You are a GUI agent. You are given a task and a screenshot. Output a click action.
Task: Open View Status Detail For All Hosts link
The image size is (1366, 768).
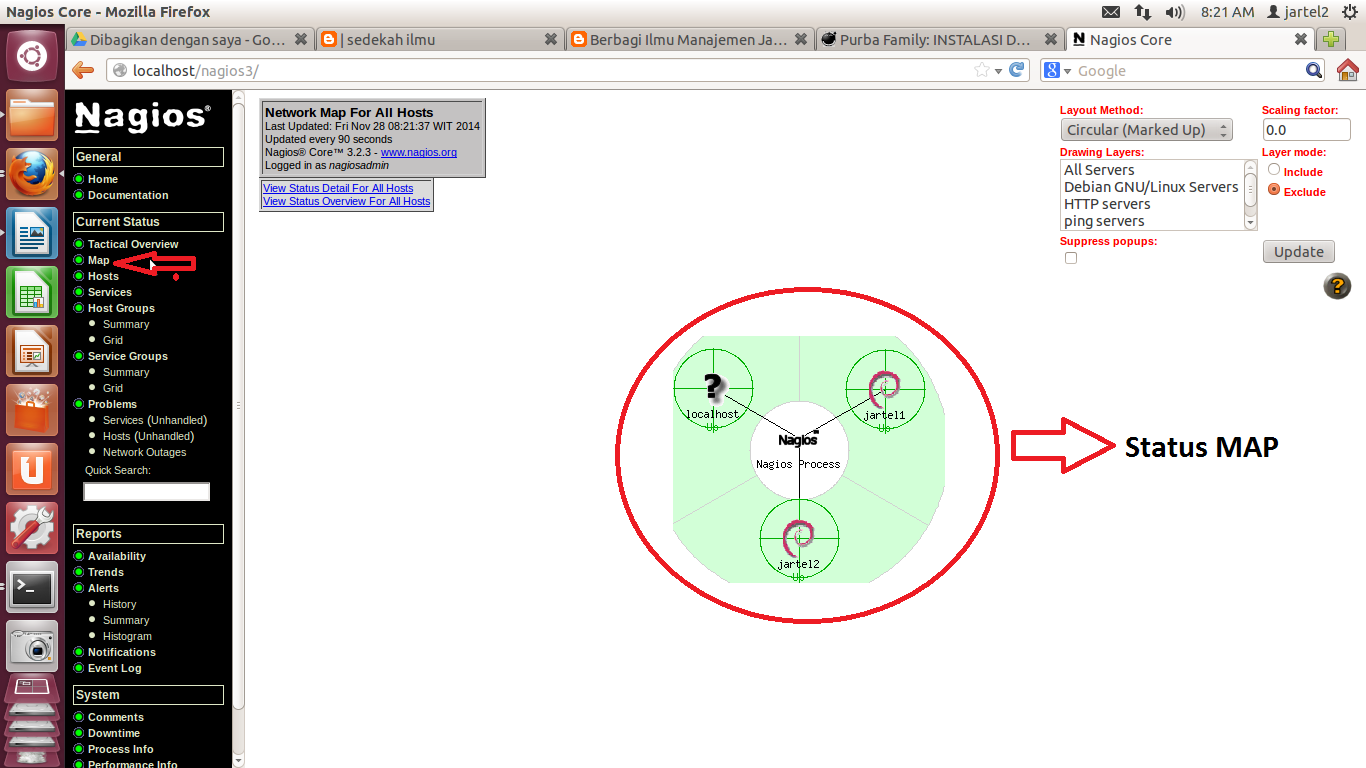point(338,188)
